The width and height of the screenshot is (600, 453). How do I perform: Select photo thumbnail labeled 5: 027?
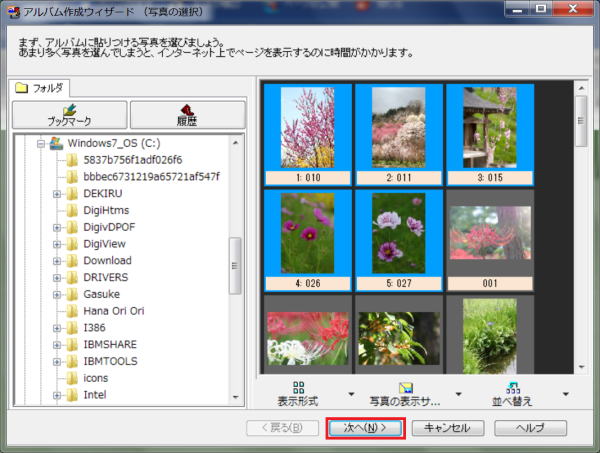pos(399,240)
